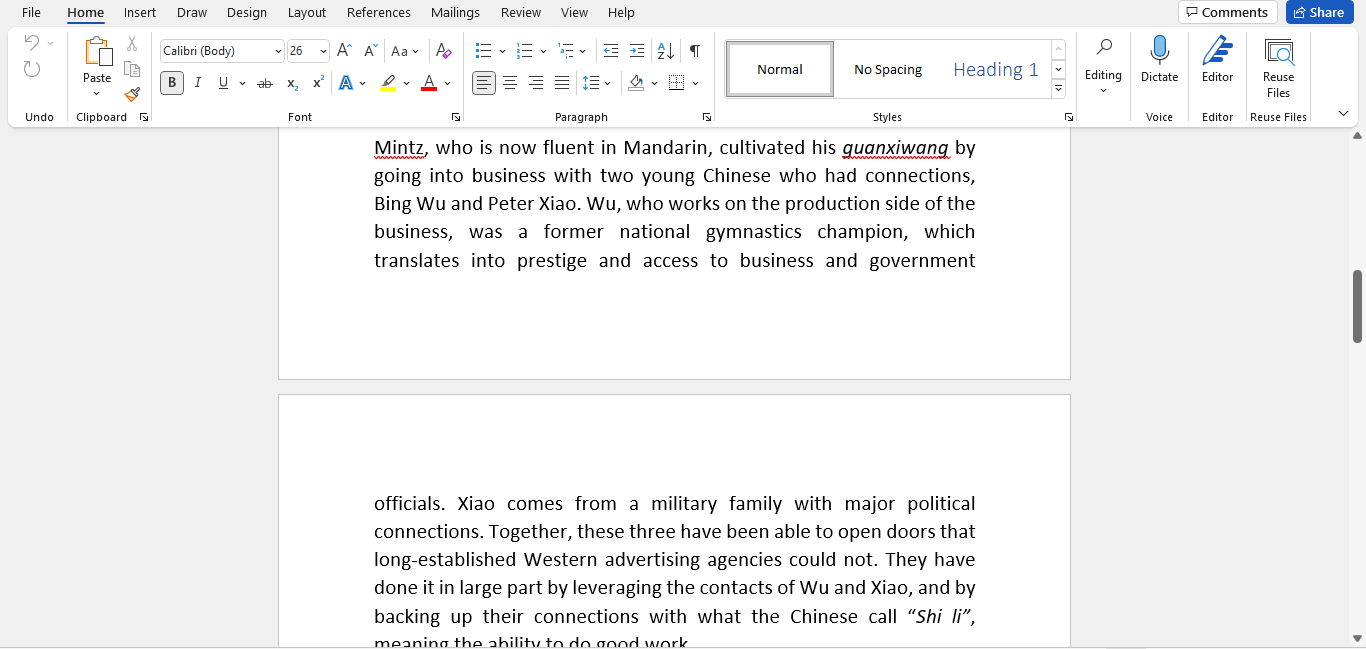Apply italic formatting
This screenshot has width=1366, height=649.
pyautogui.click(x=197, y=83)
